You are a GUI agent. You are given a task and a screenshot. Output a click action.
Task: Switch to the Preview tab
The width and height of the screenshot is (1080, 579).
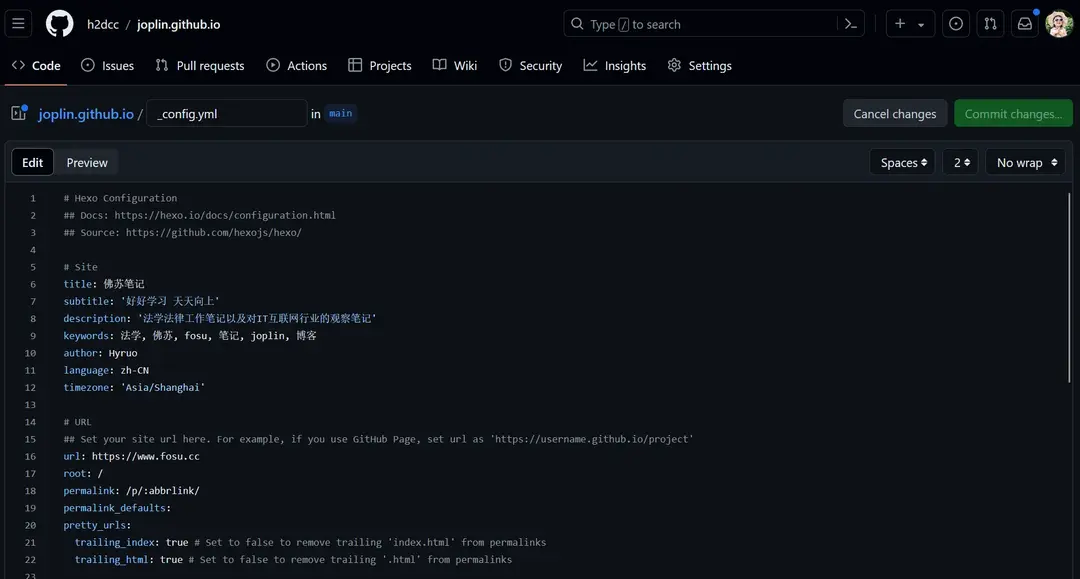click(86, 161)
